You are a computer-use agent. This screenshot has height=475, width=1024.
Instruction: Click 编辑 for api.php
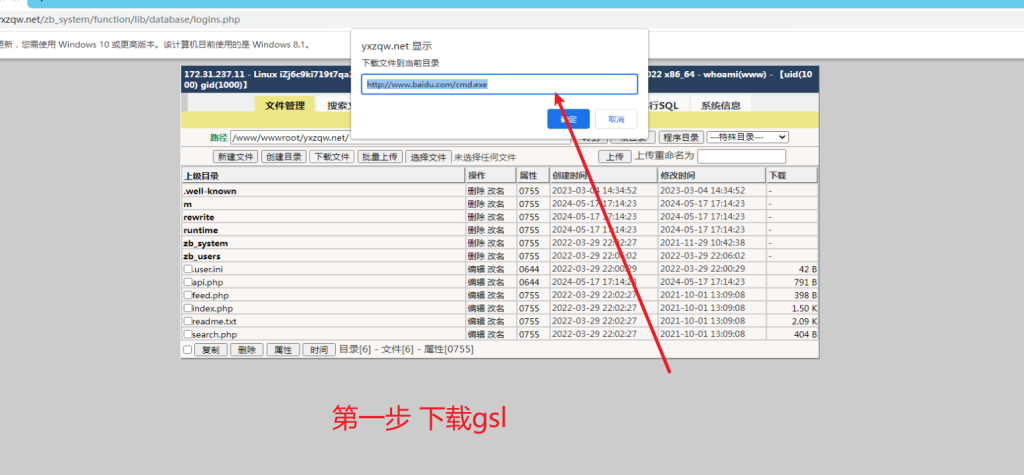[476, 283]
